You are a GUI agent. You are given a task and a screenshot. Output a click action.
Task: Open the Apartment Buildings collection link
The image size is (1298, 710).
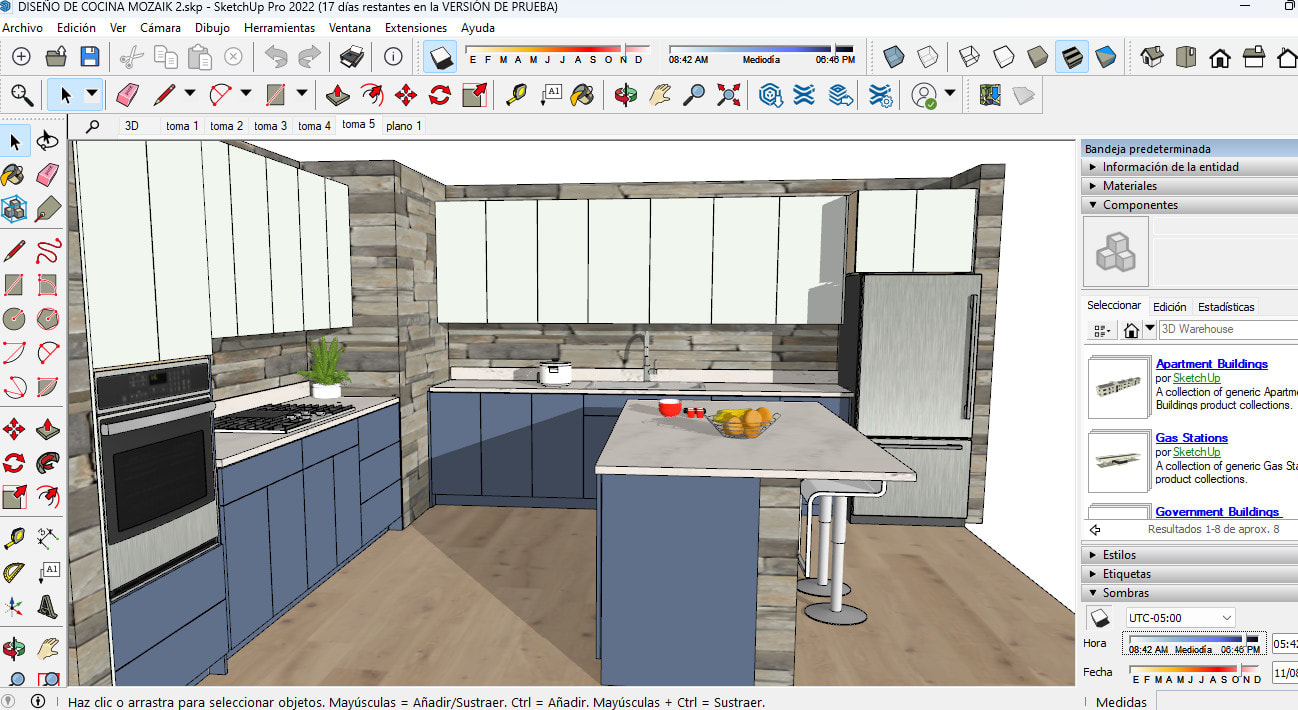tap(1211, 364)
